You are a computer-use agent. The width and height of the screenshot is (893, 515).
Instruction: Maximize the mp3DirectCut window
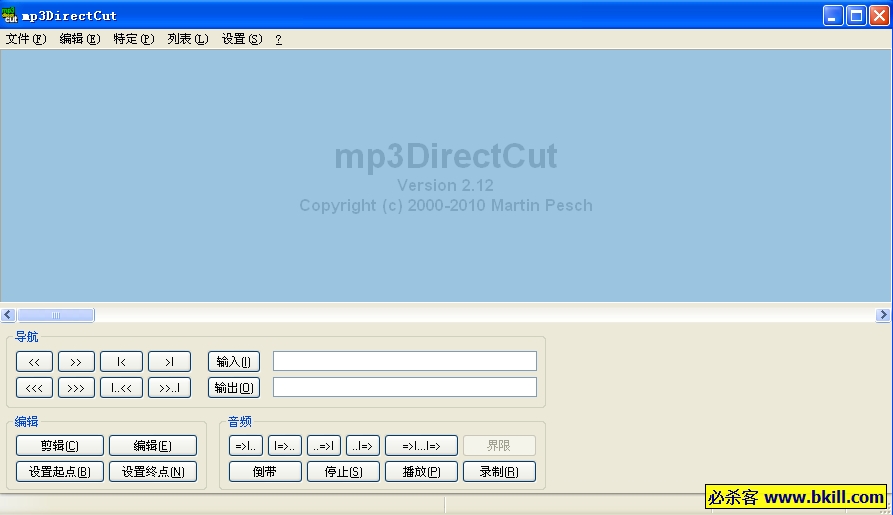click(856, 15)
